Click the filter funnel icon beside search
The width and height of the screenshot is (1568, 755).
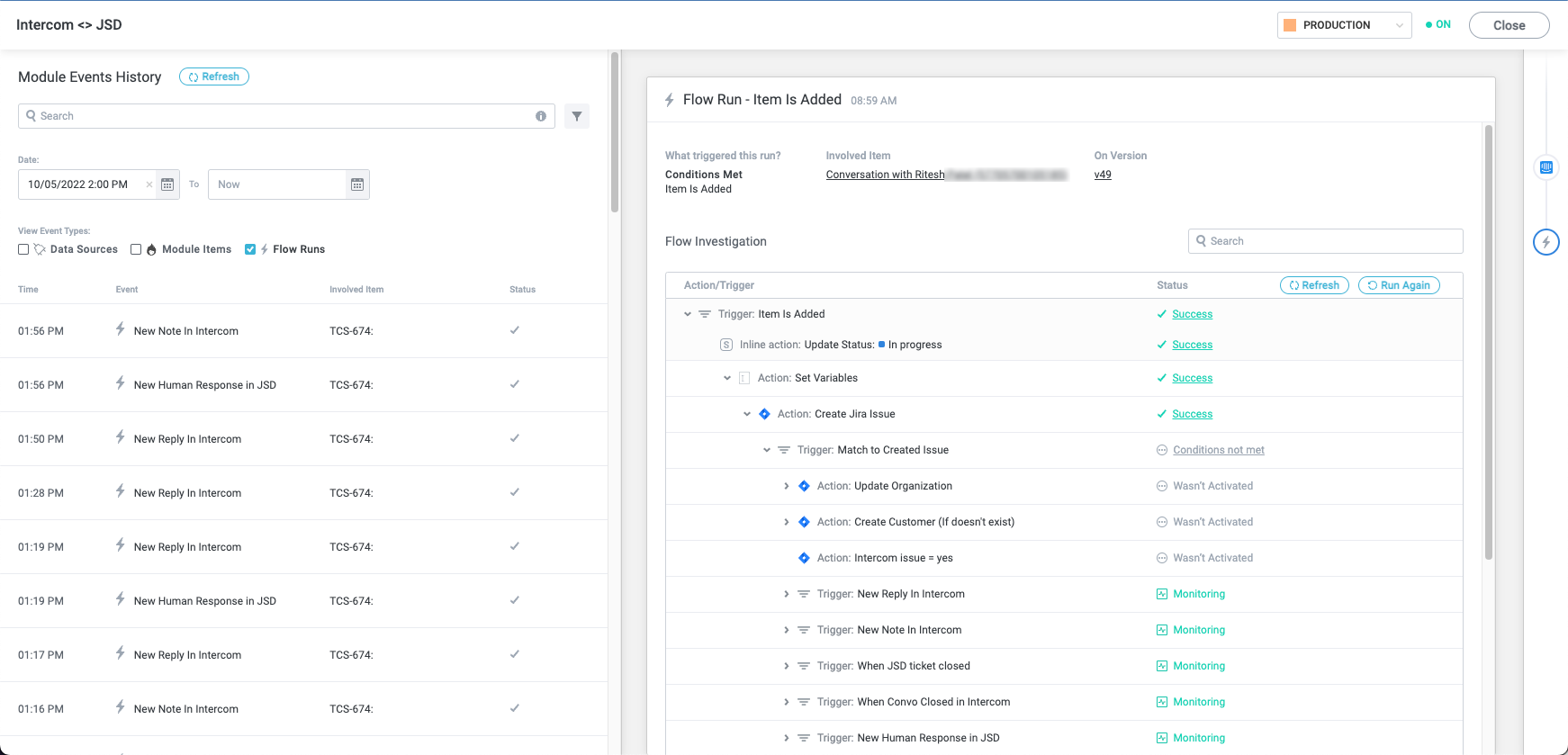coord(577,116)
